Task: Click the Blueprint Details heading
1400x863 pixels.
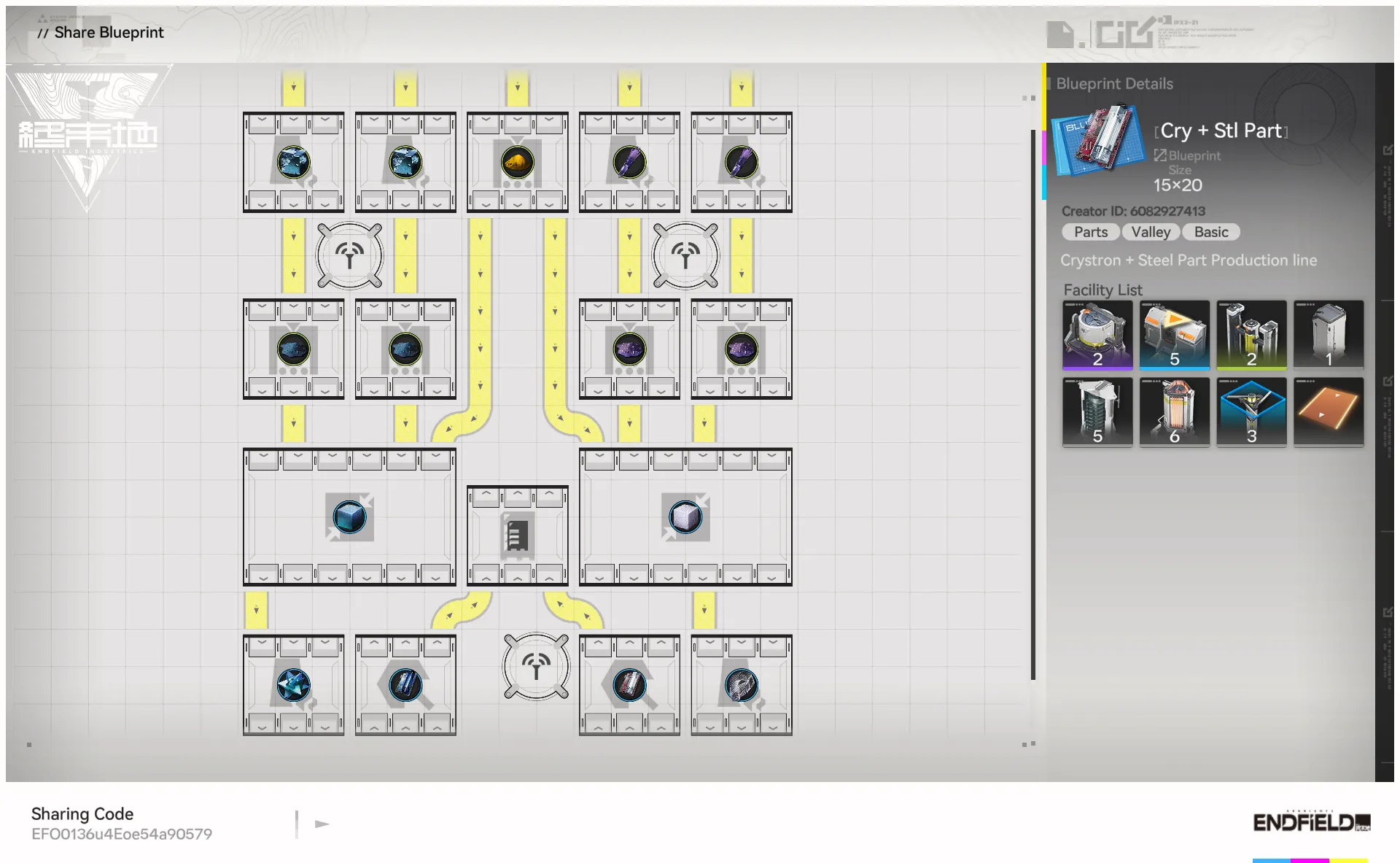Action: 1114,84
